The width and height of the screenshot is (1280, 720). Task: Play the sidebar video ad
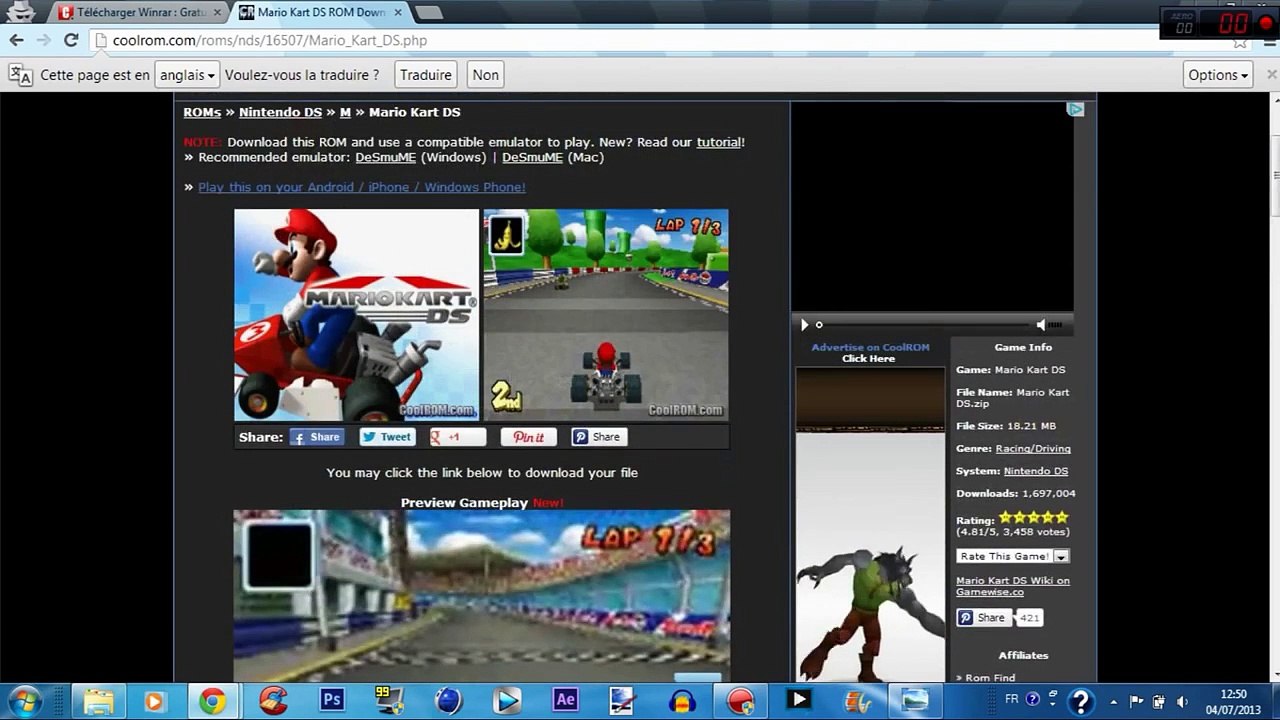pyautogui.click(x=804, y=324)
